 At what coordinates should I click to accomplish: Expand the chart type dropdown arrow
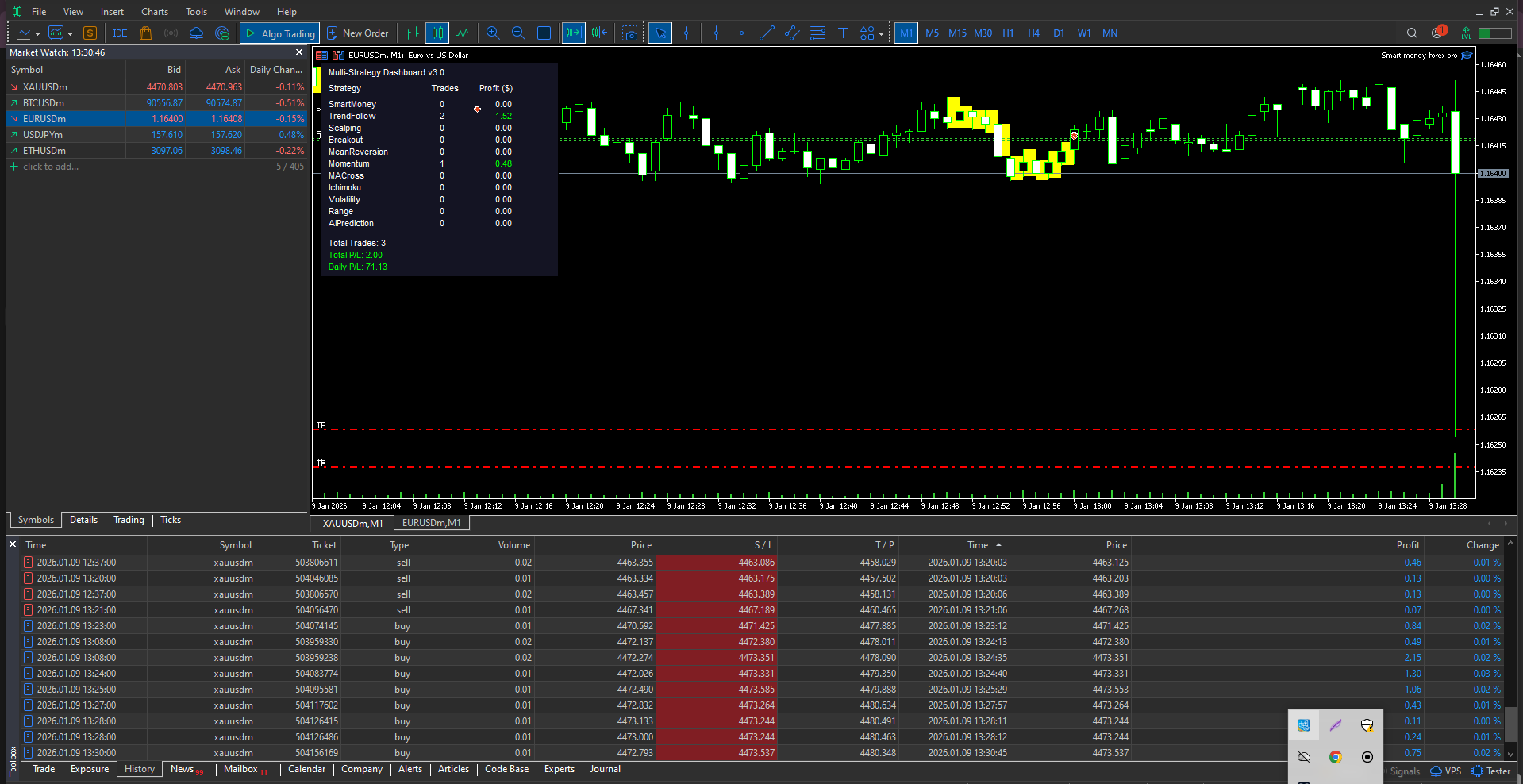point(37,34)
